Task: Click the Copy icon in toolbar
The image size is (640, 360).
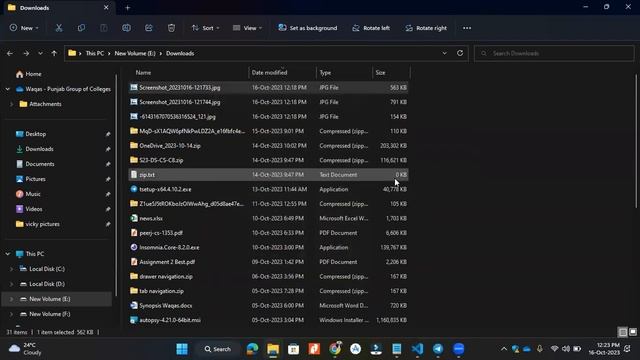Action: click(x=81, y=28)
